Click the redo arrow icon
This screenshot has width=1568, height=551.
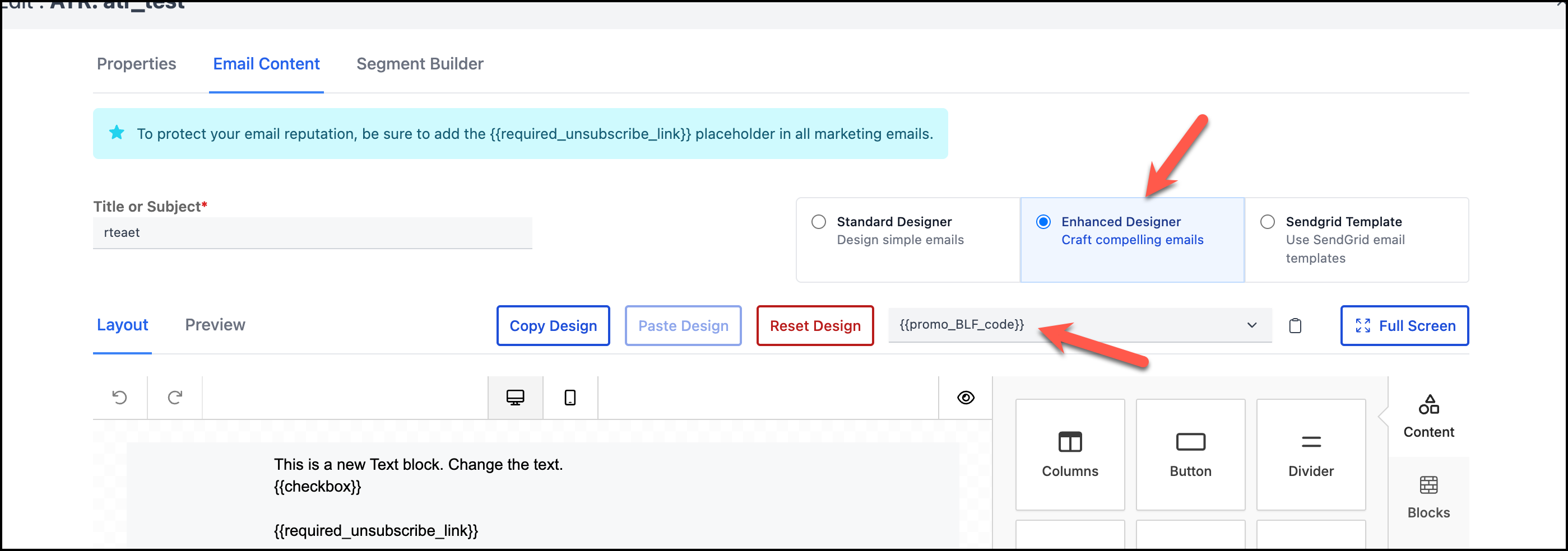[175, 398]
